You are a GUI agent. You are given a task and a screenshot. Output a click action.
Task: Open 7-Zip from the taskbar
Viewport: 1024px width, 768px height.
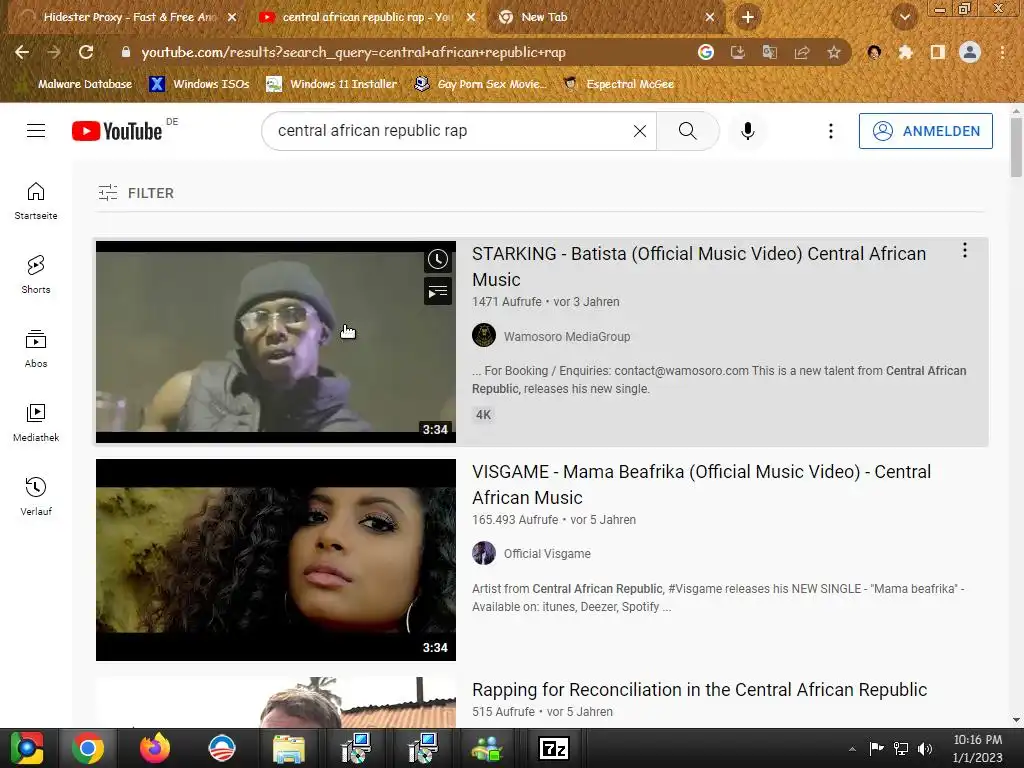pos(554,748)
